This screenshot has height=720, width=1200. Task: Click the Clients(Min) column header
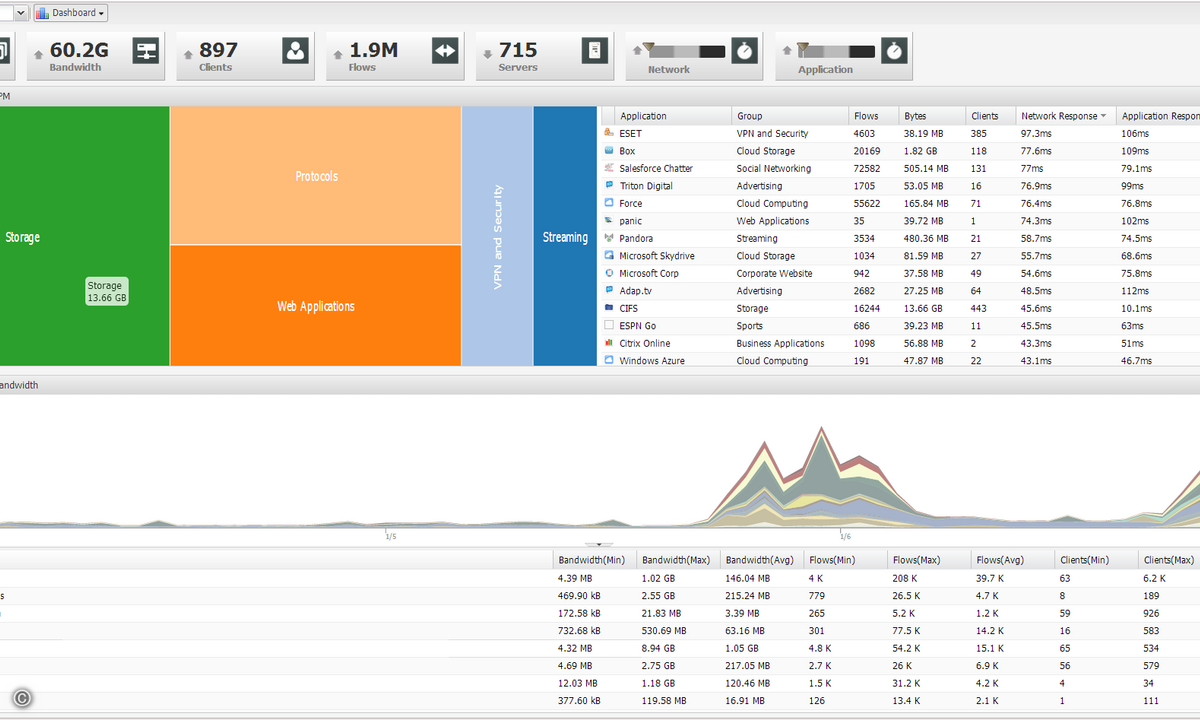click(x=1097, y=560)
